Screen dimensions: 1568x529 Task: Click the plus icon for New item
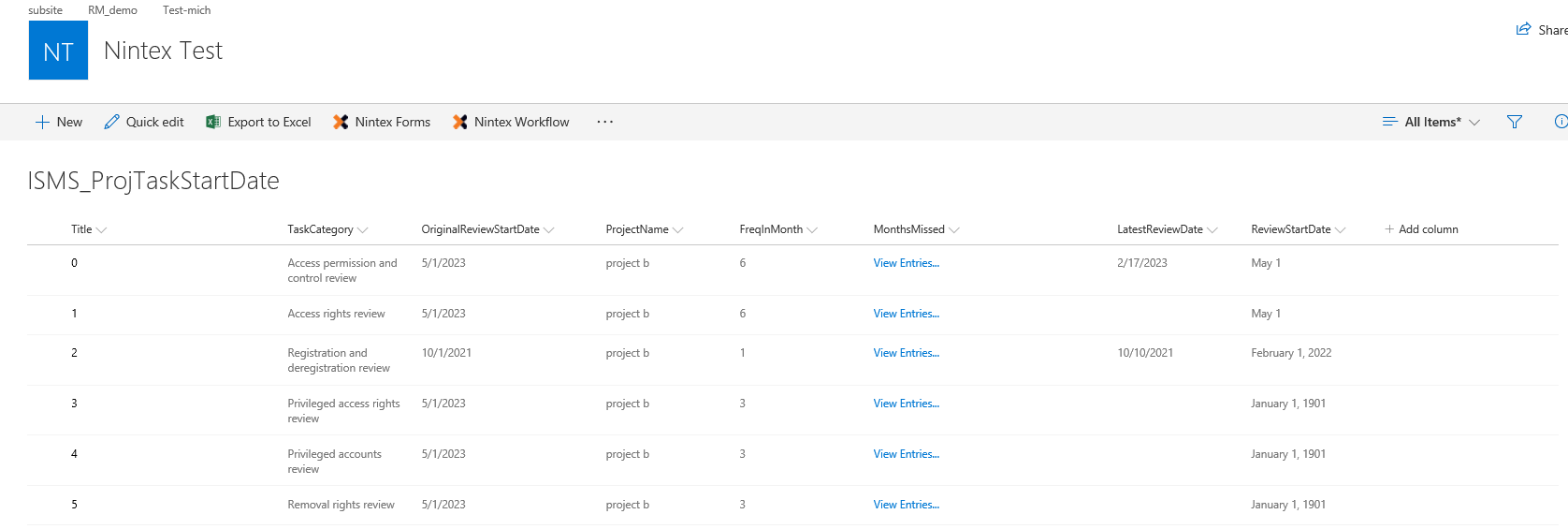[x=42, y=122]
